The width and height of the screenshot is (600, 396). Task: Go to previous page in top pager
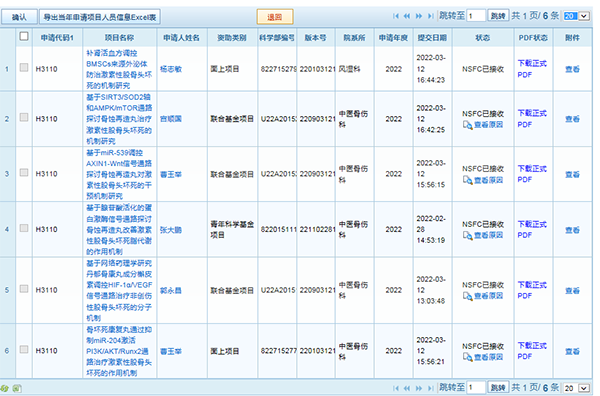coord(407,16)
